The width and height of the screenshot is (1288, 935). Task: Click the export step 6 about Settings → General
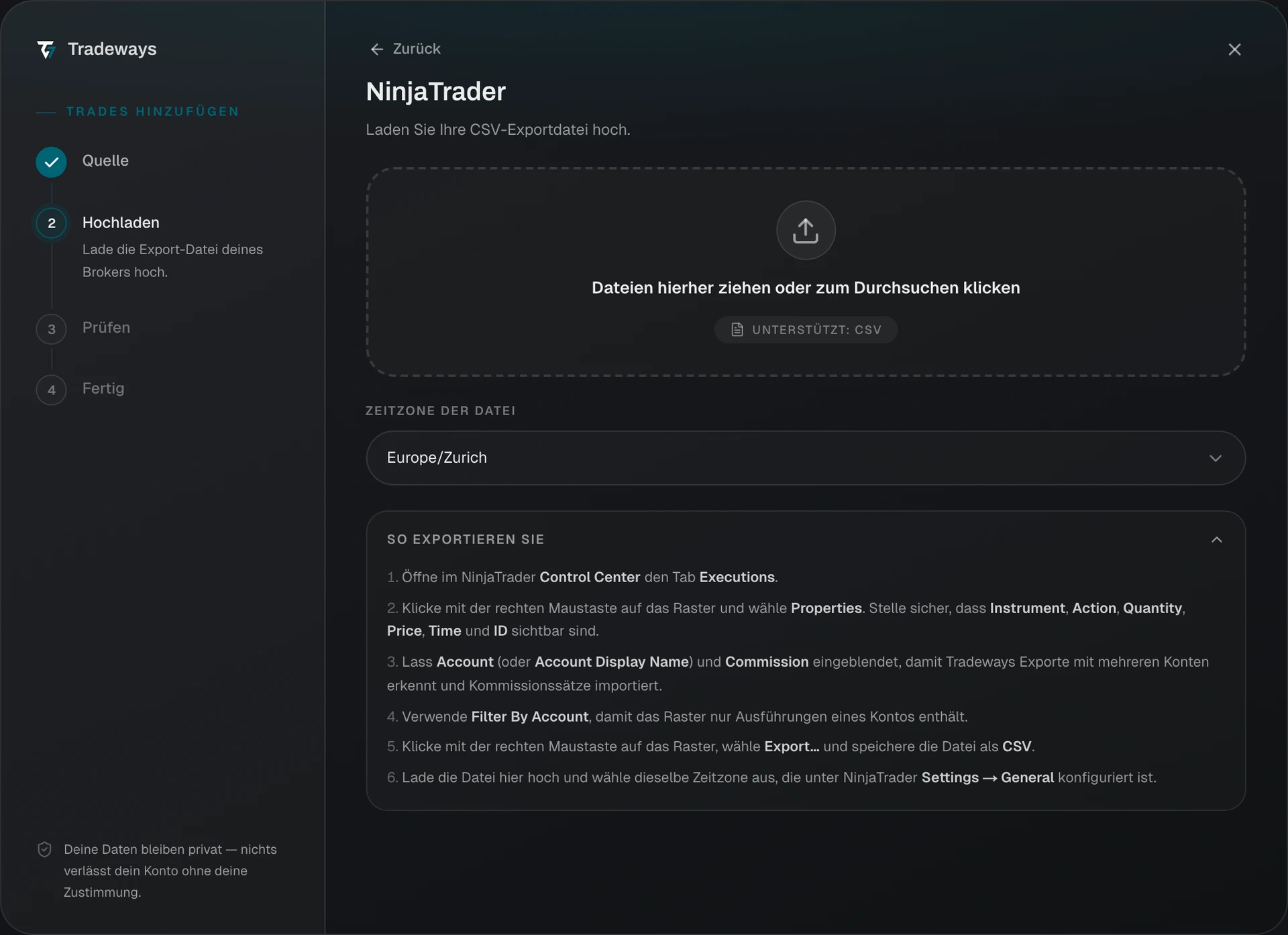click(x=771, y=777)
